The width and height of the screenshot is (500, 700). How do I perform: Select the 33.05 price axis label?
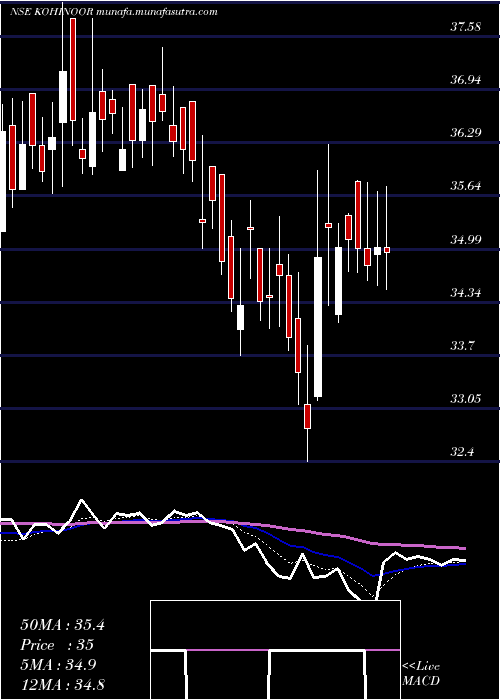pos(465,398)
